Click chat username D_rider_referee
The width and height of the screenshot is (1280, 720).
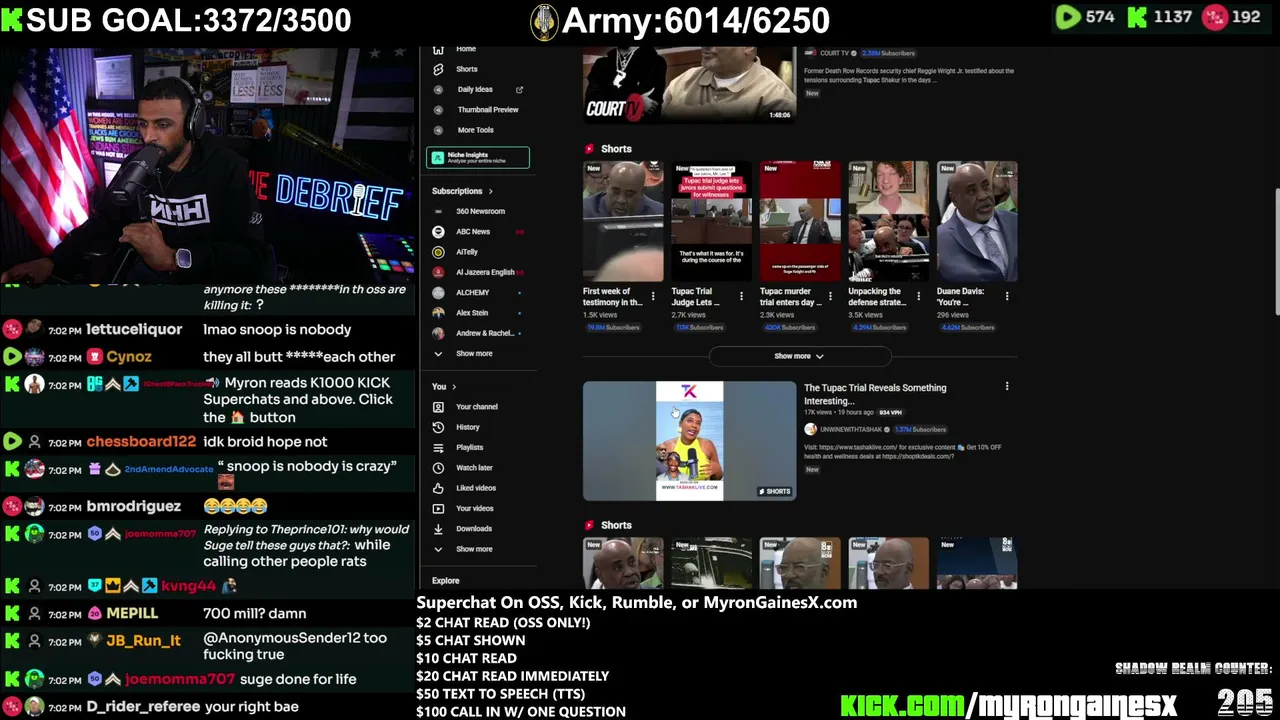142,707
